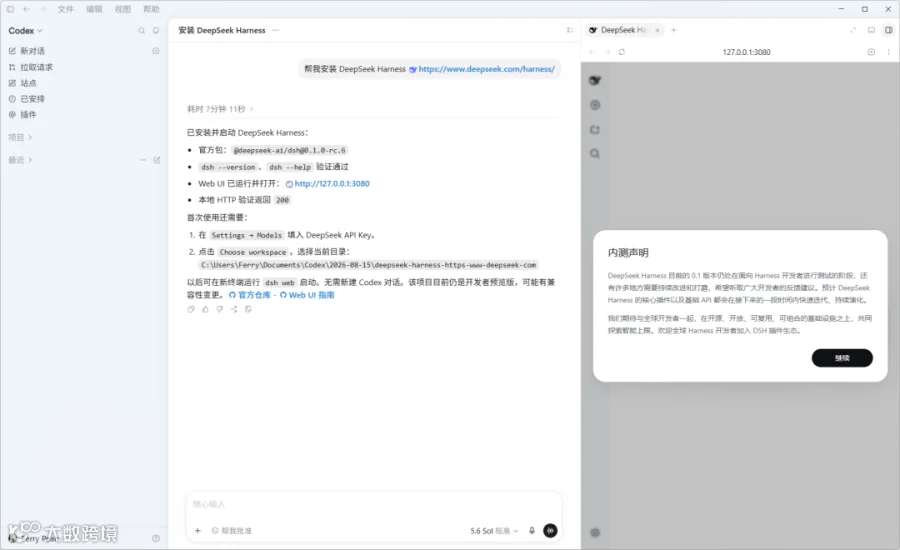Go back with the title bar left arrow
This screenshot has width=900, height=550.
click(x=26, y=9)
